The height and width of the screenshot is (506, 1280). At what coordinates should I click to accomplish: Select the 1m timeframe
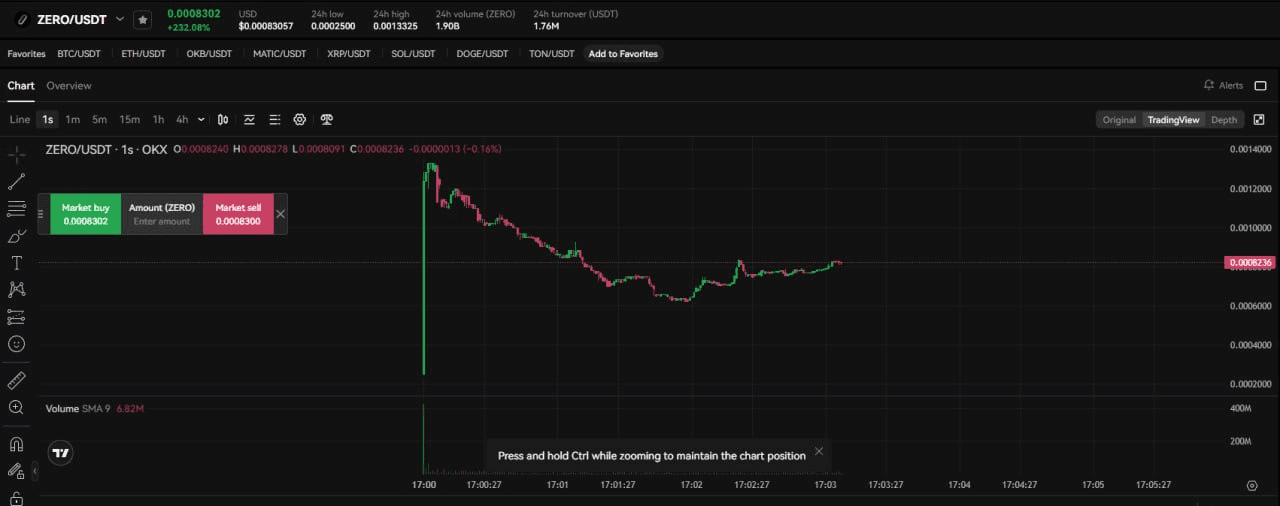(73, 119)
